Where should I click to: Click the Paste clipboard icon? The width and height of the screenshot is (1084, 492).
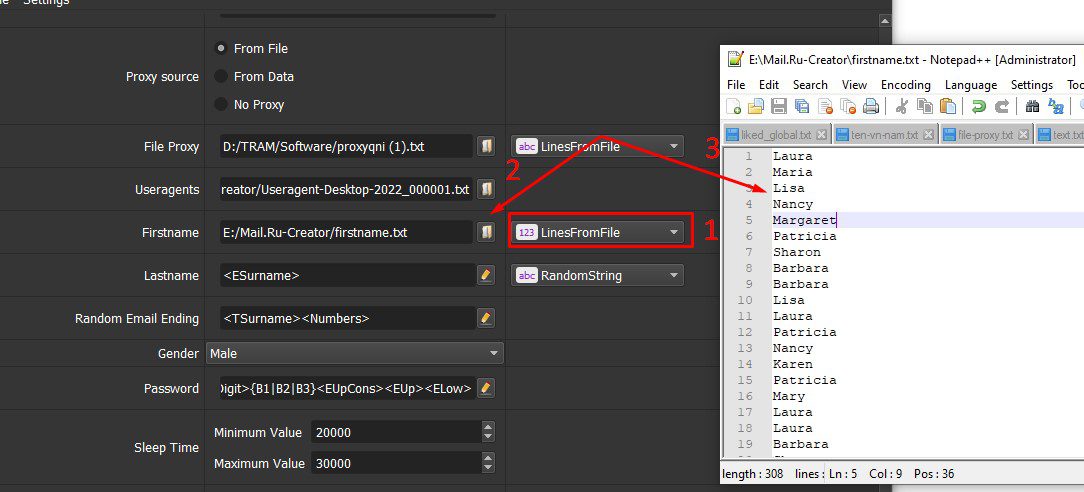[948, 106]
